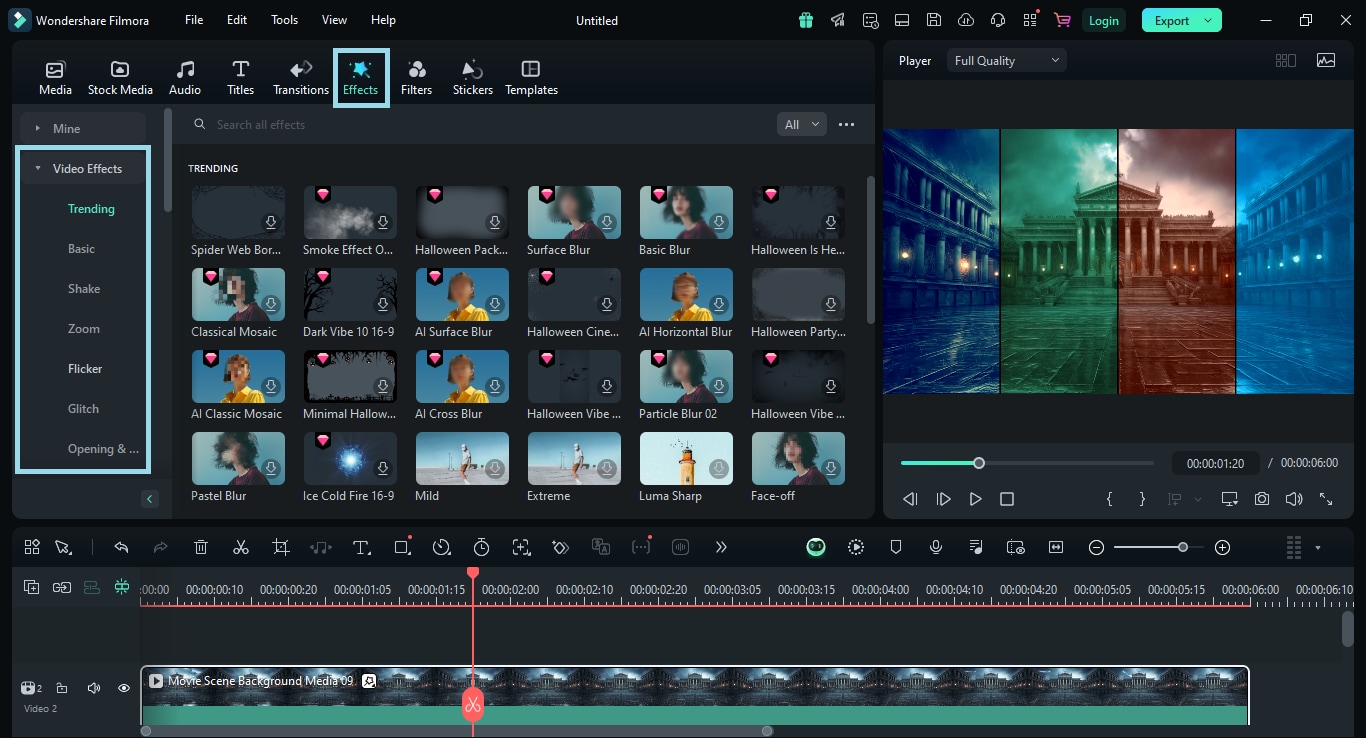The height and width of the screenshot is (738, 1366).
Task: Lock the Video 2 track
Action: pyautogui.click(x=62, y=688)
